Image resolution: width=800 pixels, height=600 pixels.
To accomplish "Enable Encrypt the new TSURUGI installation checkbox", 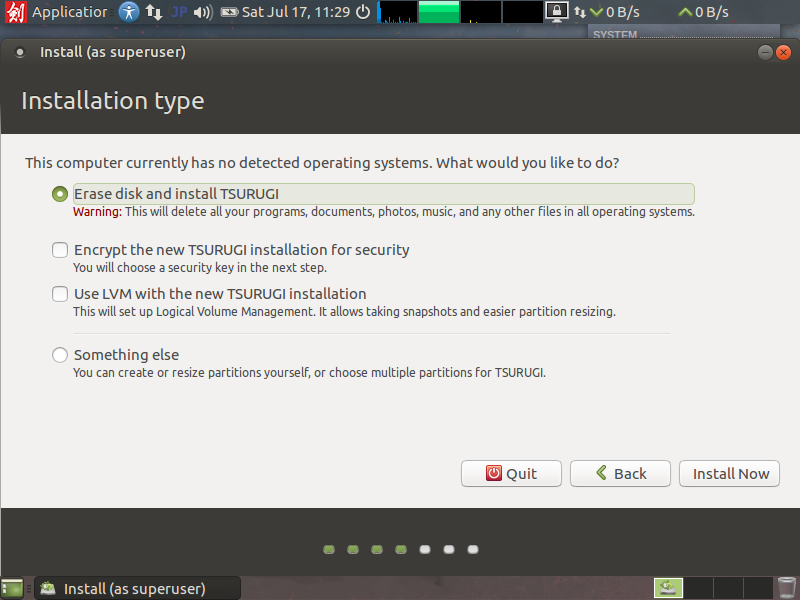I will (x=60, y=250).
